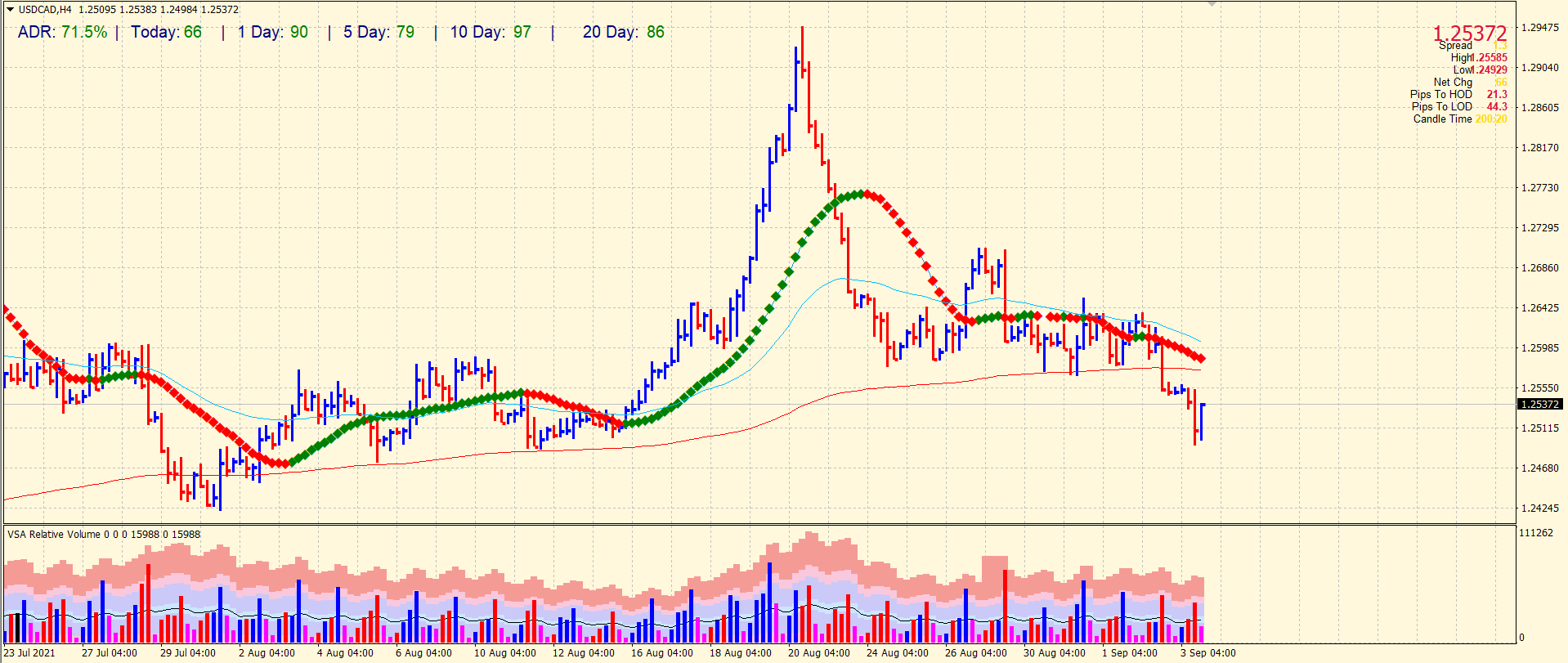Click the ADR: 71.5% readout
Image resolution: width=1568 pixels, height=663 pixels.
point(62,32)
